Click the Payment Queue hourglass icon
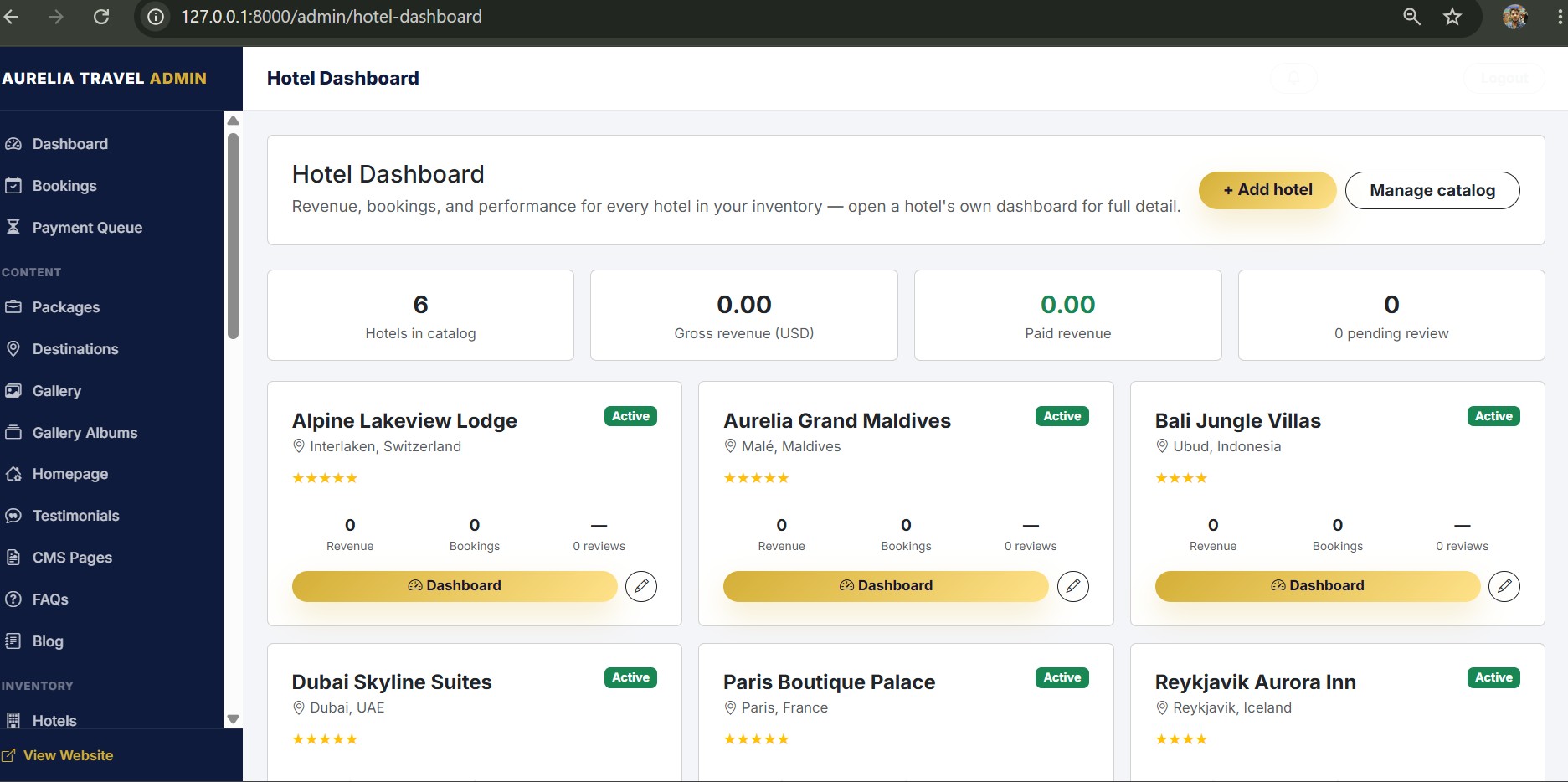1568x782 pixels. coord(13,227)
